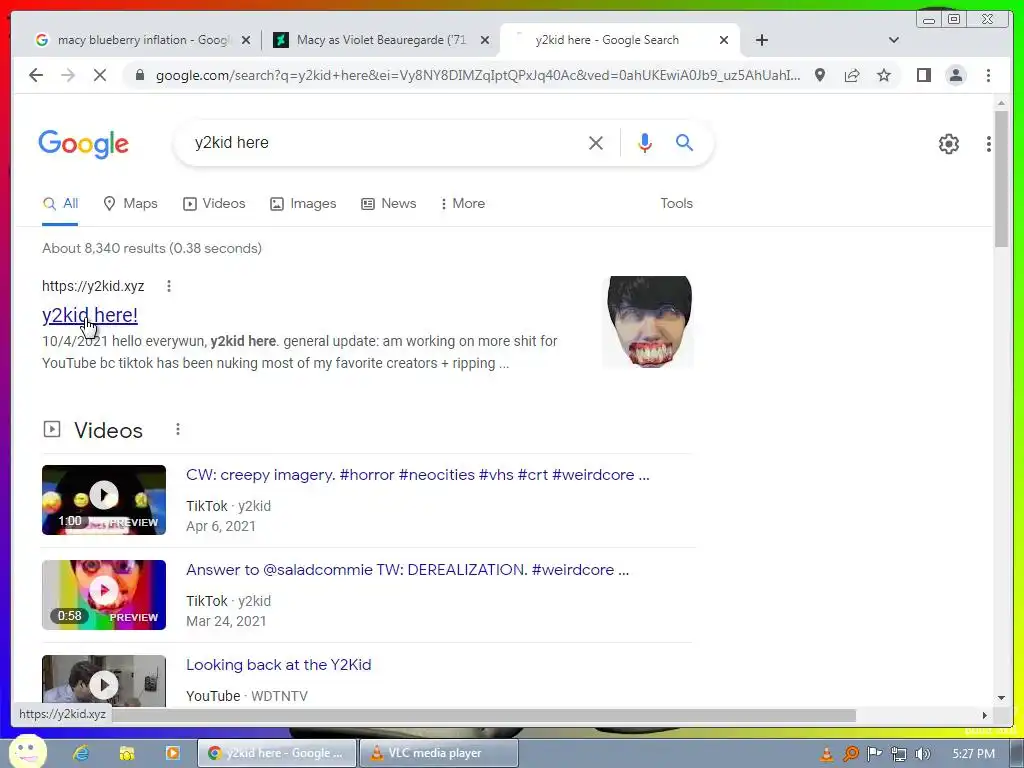The image size is (1024, 768).
Task: Open options dots next to y2kid.xyz URL
Action: (168, 286)
